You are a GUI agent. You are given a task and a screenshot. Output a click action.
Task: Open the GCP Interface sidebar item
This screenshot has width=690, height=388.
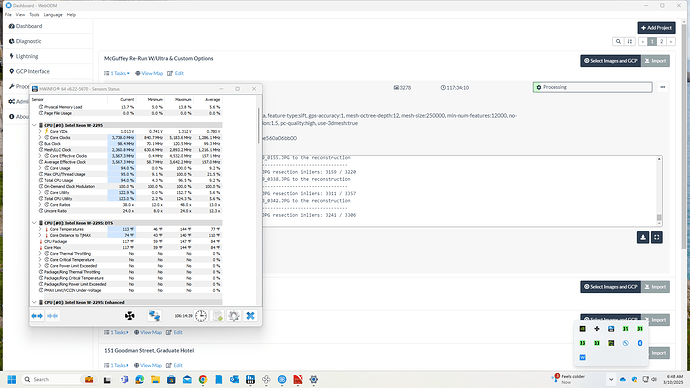[x=29, y=71]
